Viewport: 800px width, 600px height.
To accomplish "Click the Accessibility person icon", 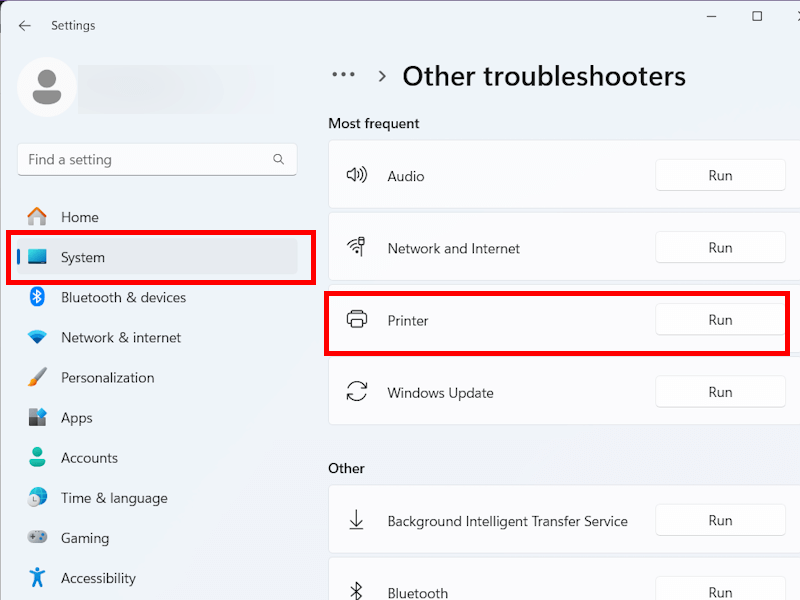I will pyautogui.click(x=37, y=577).
